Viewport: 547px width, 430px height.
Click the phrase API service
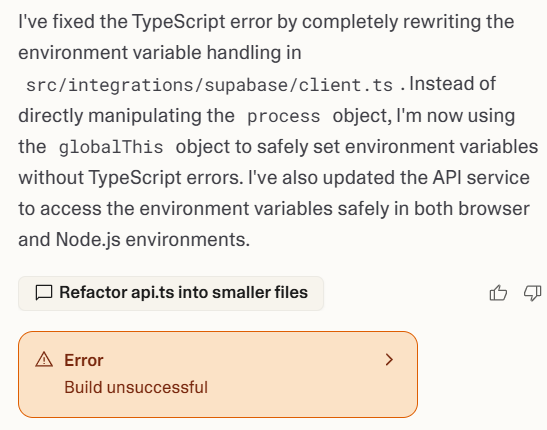[x=481, y=178]
